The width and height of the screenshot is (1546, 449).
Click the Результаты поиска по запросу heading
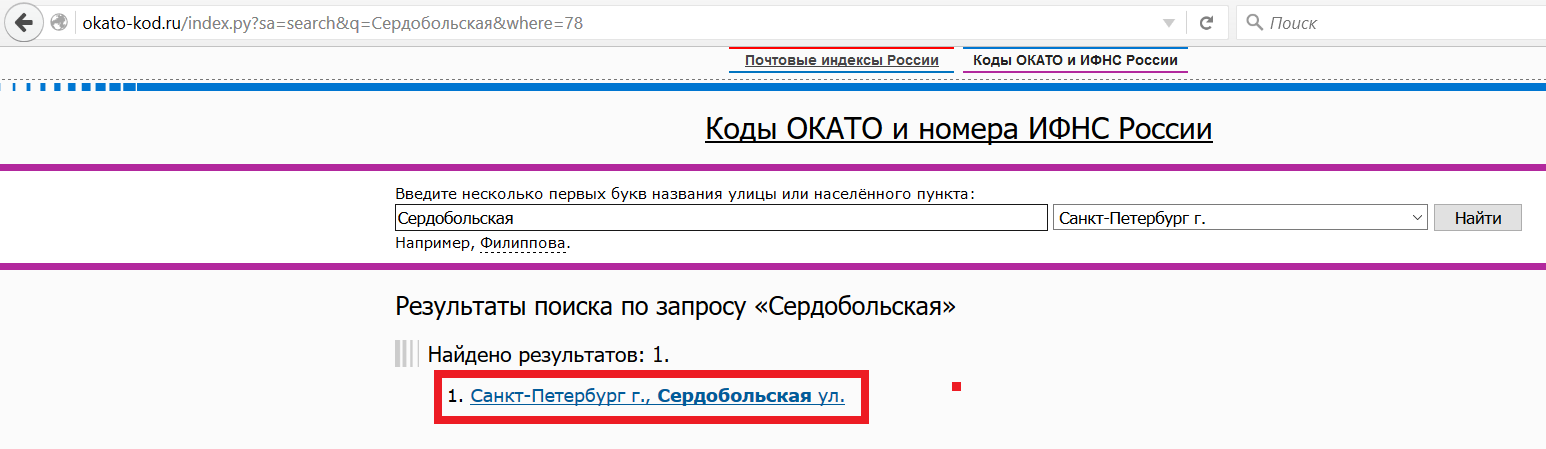click(675, 306)
